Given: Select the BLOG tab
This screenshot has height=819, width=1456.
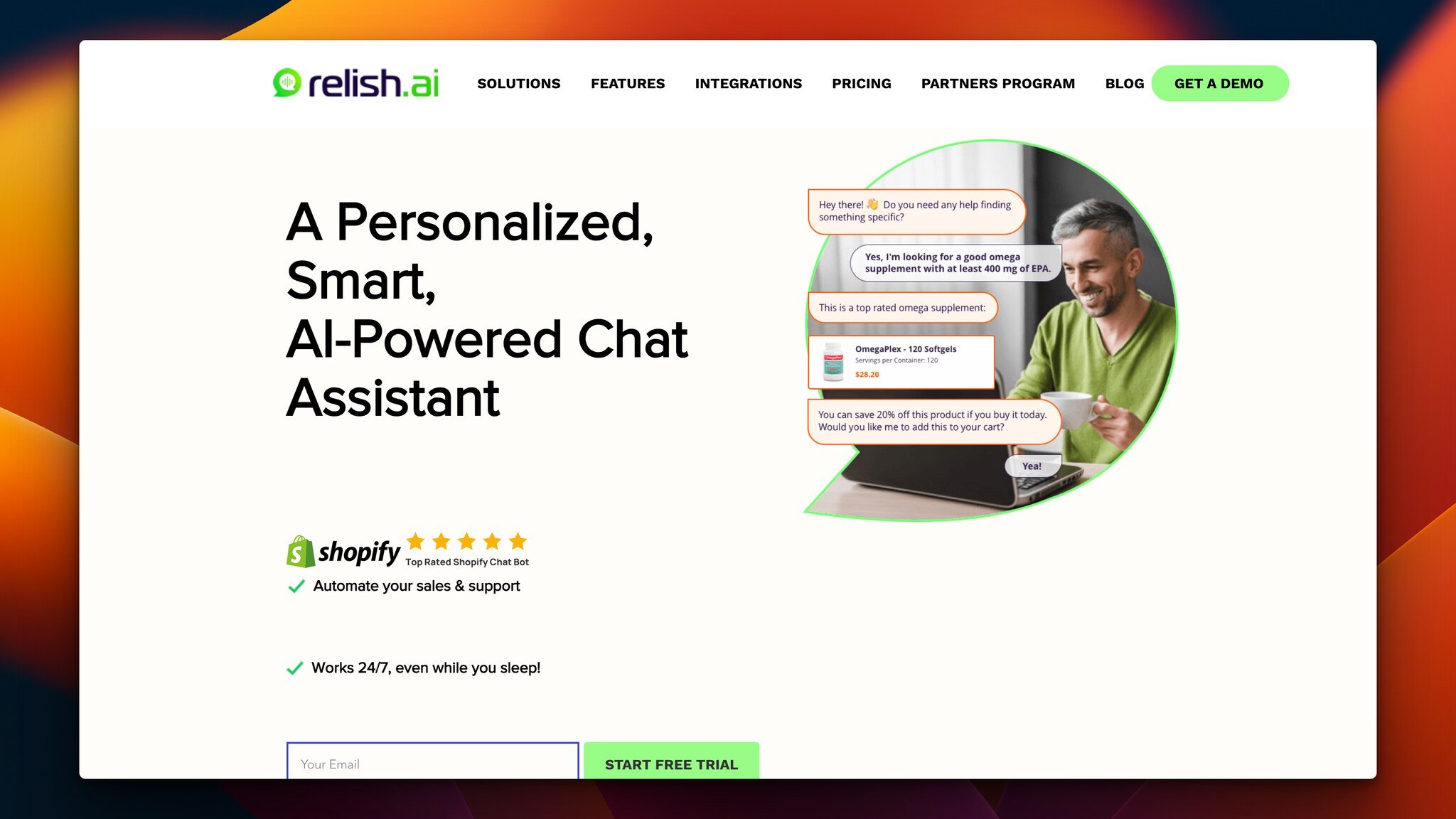Looking at the screenshot, I should tap(1124, 83).
